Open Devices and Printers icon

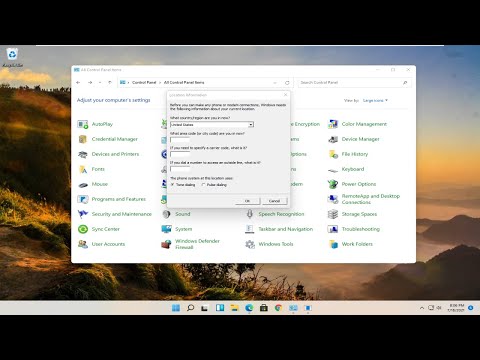coord(83,154)
